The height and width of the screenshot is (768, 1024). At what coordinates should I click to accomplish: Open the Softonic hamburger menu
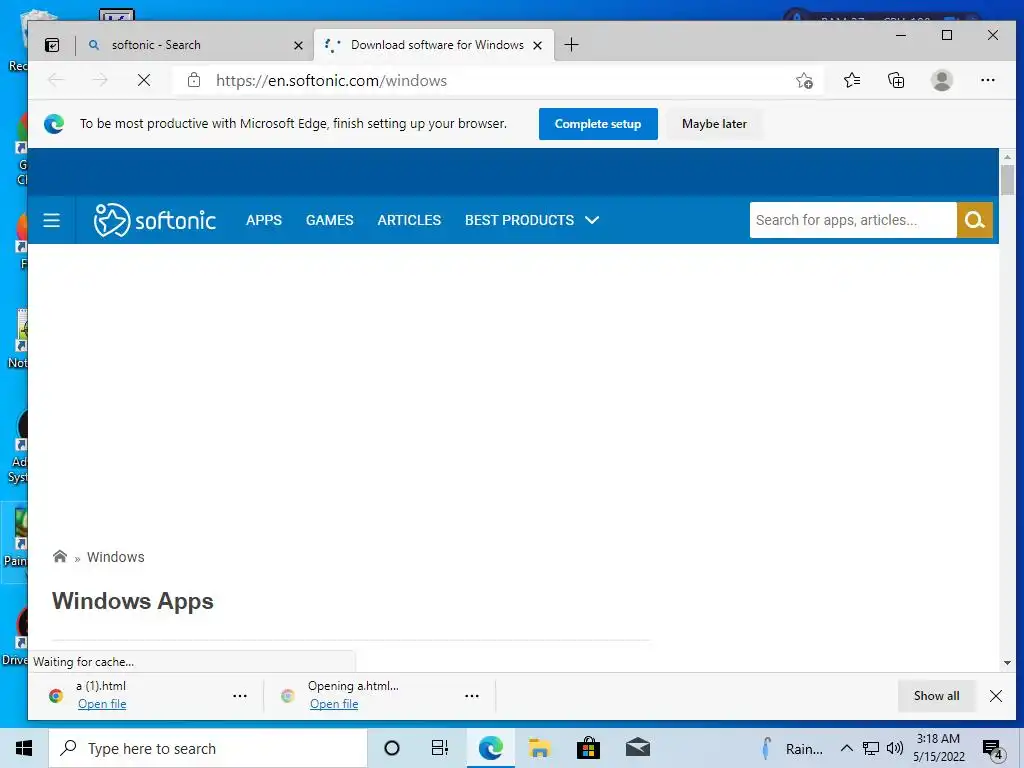click(x=52, y=221)
